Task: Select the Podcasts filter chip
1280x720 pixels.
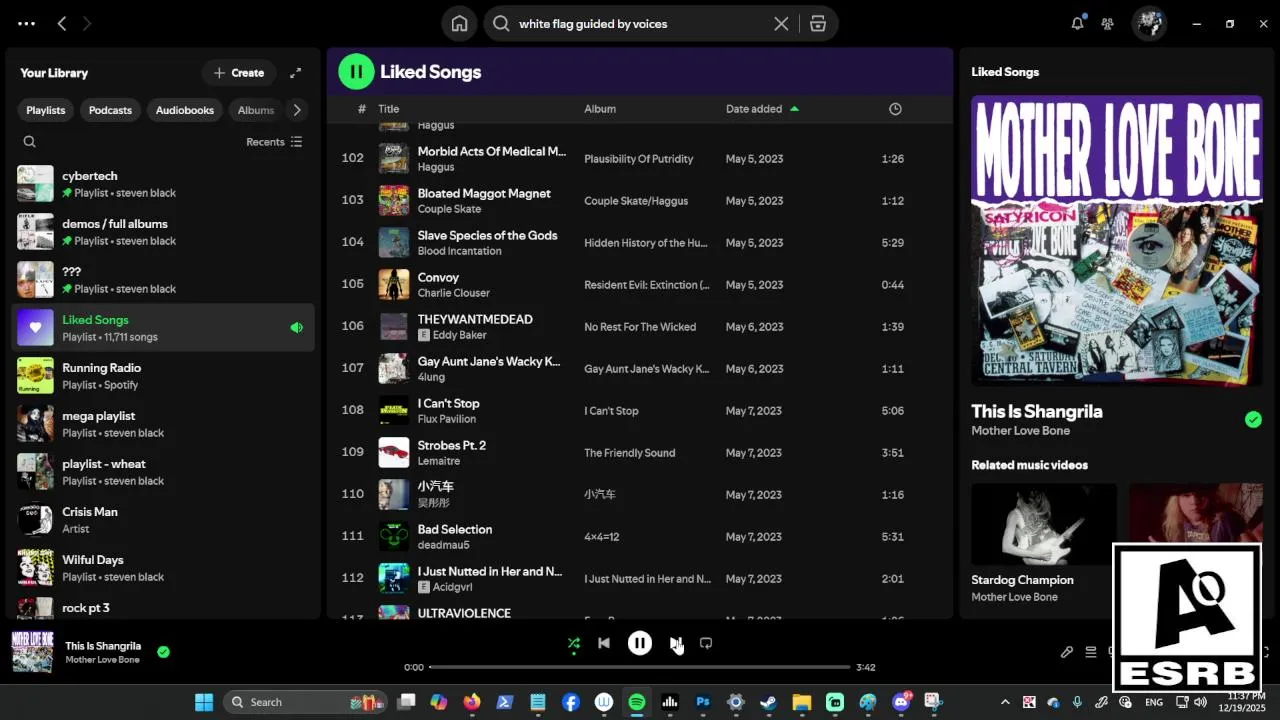Action: pos(110,110)
